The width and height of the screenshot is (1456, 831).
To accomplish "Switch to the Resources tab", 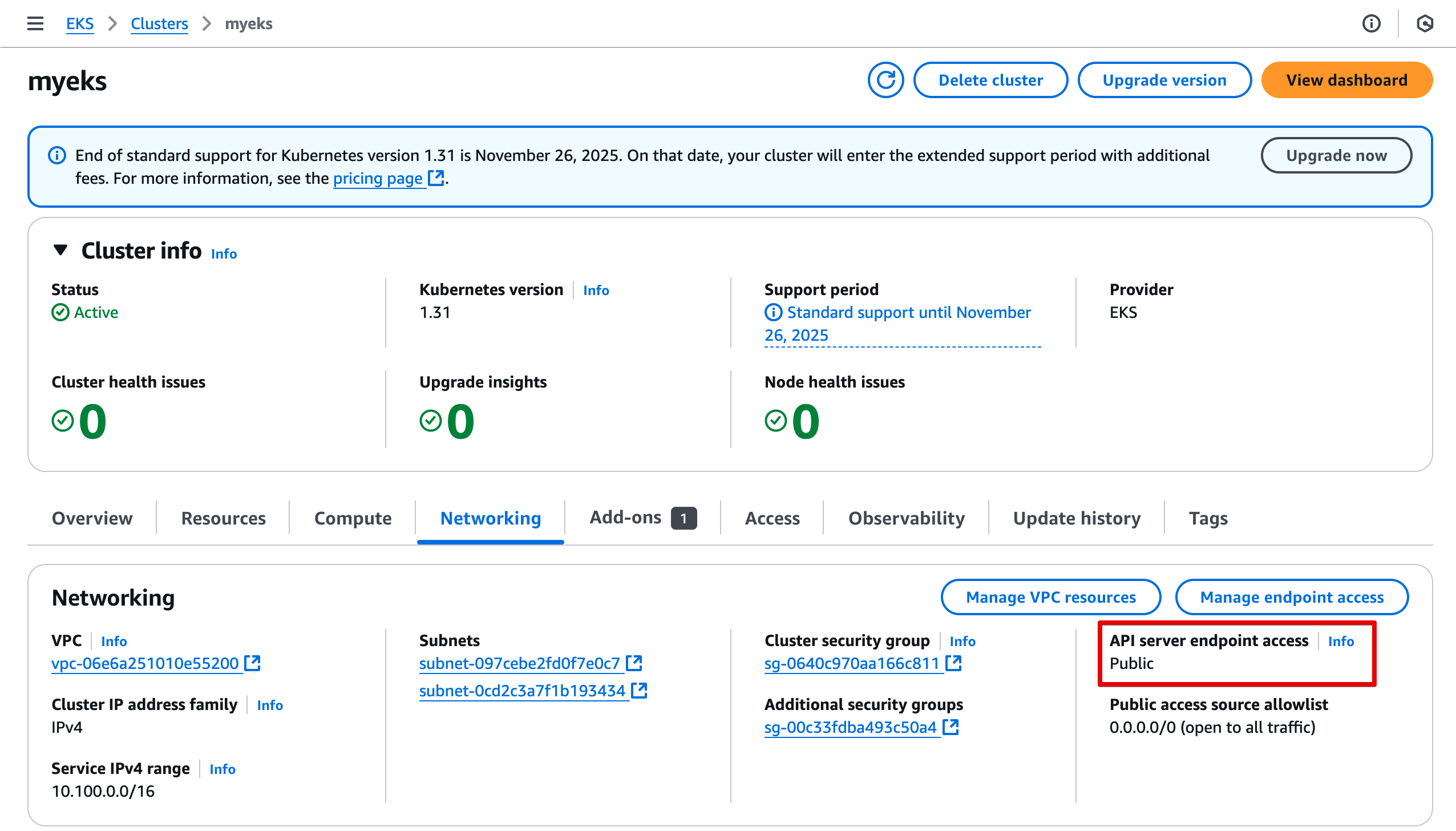I will 224,518.
